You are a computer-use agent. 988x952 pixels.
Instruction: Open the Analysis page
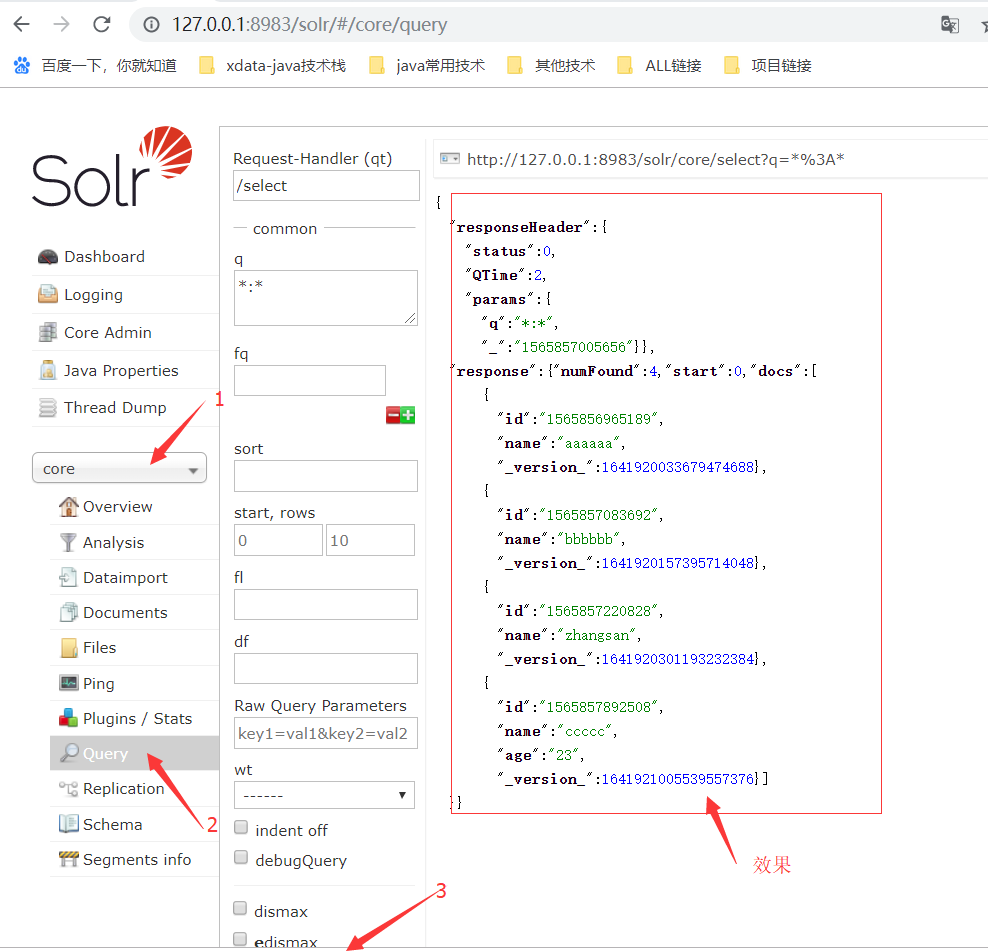pyautogui.click(x=113, y=542)
